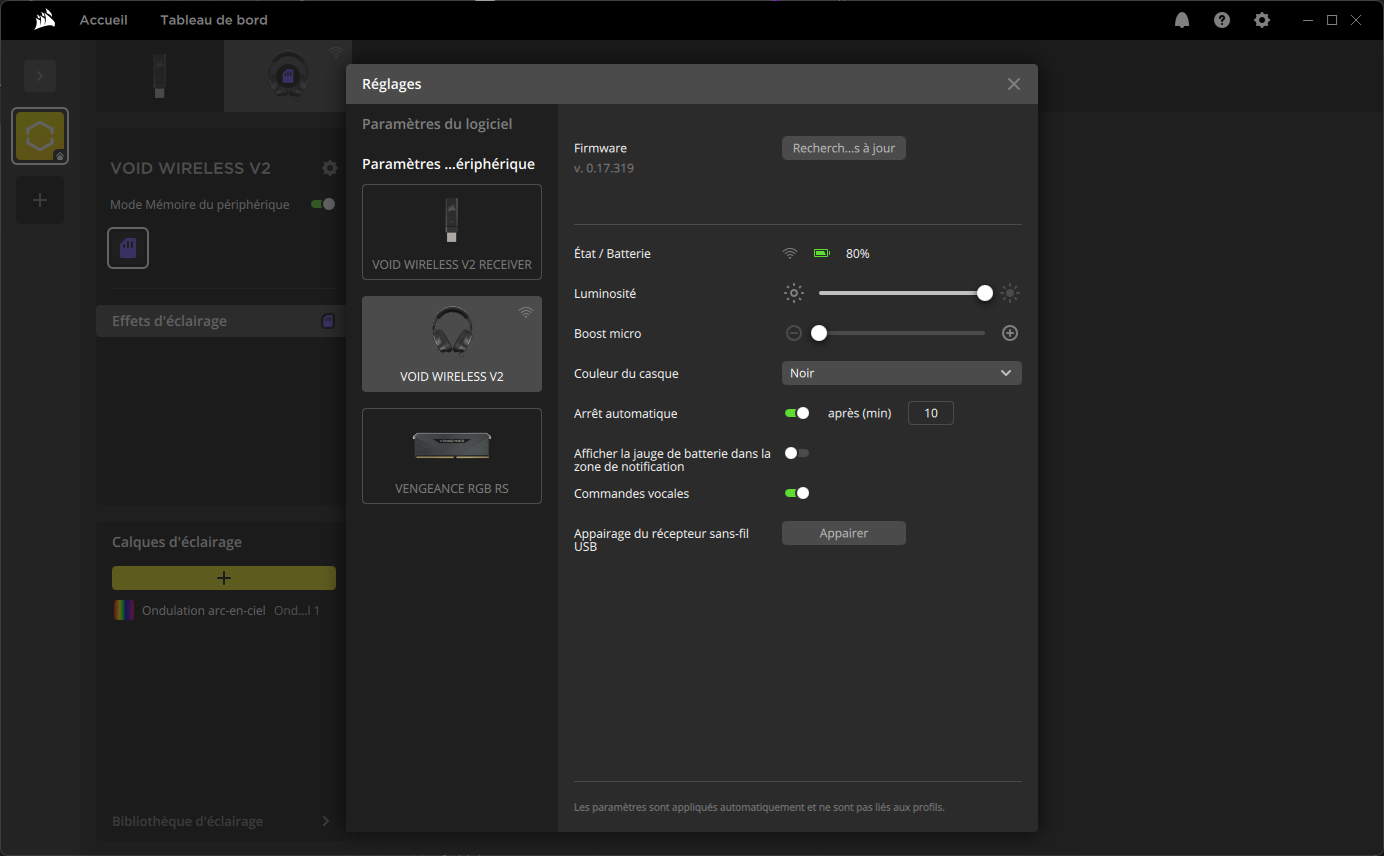
Task: Add a lighting layer with yellow plus bar
Action: (224, 578)
